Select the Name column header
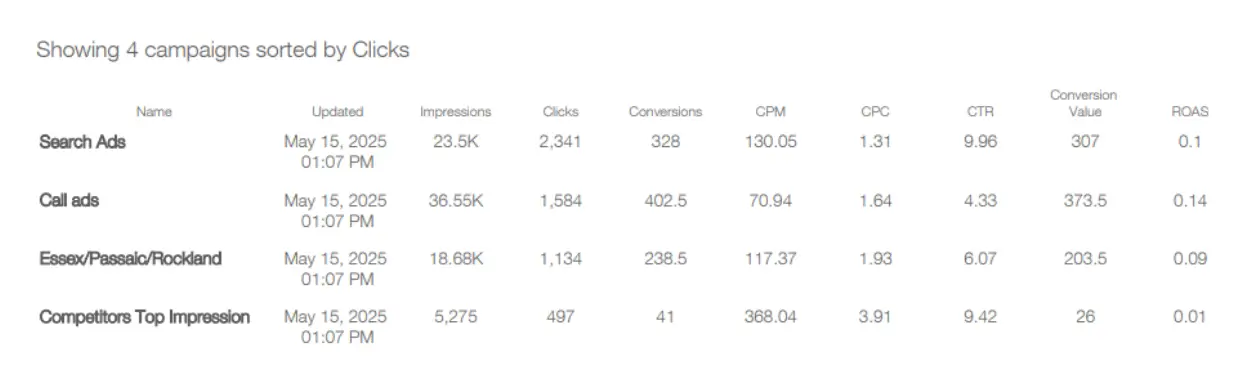Viewport: 1244px width, 372px height. [154, 112]
